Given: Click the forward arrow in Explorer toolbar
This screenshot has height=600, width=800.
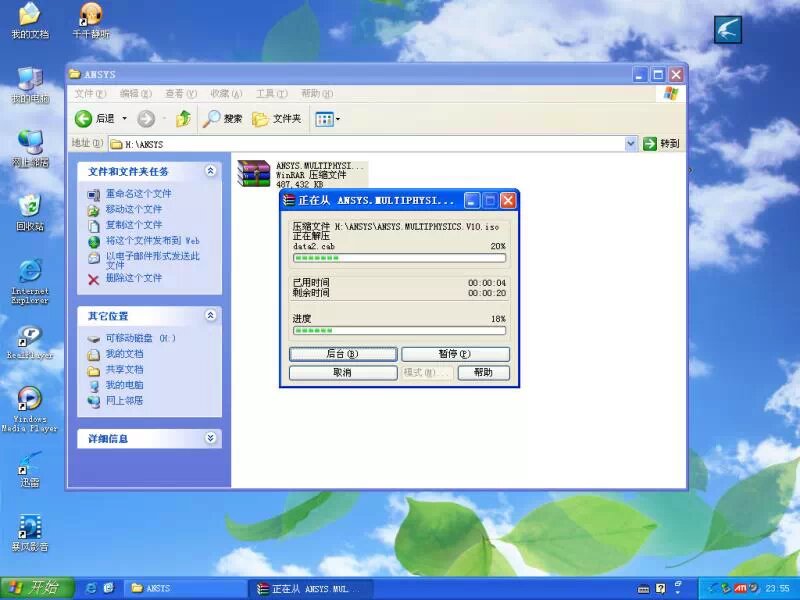Looking at the screenshot, I should click(146, 119).
